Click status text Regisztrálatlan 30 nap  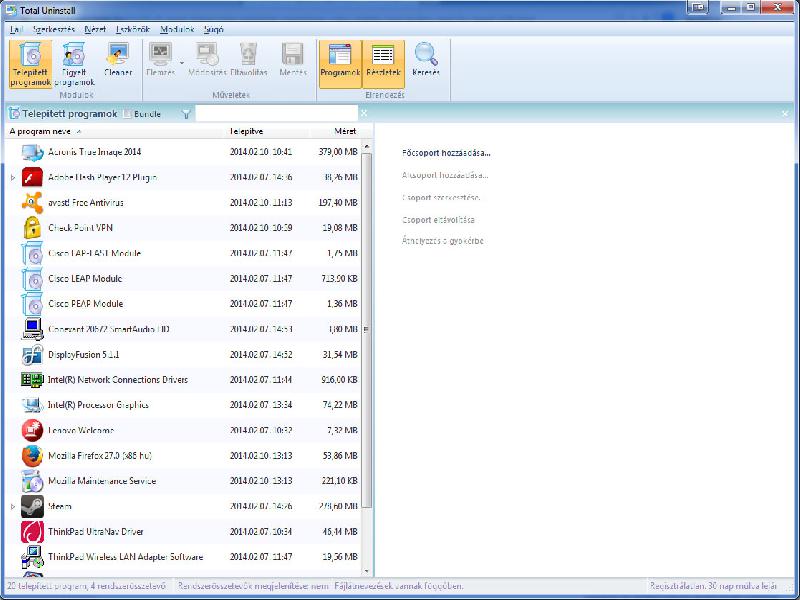[714, 587]
